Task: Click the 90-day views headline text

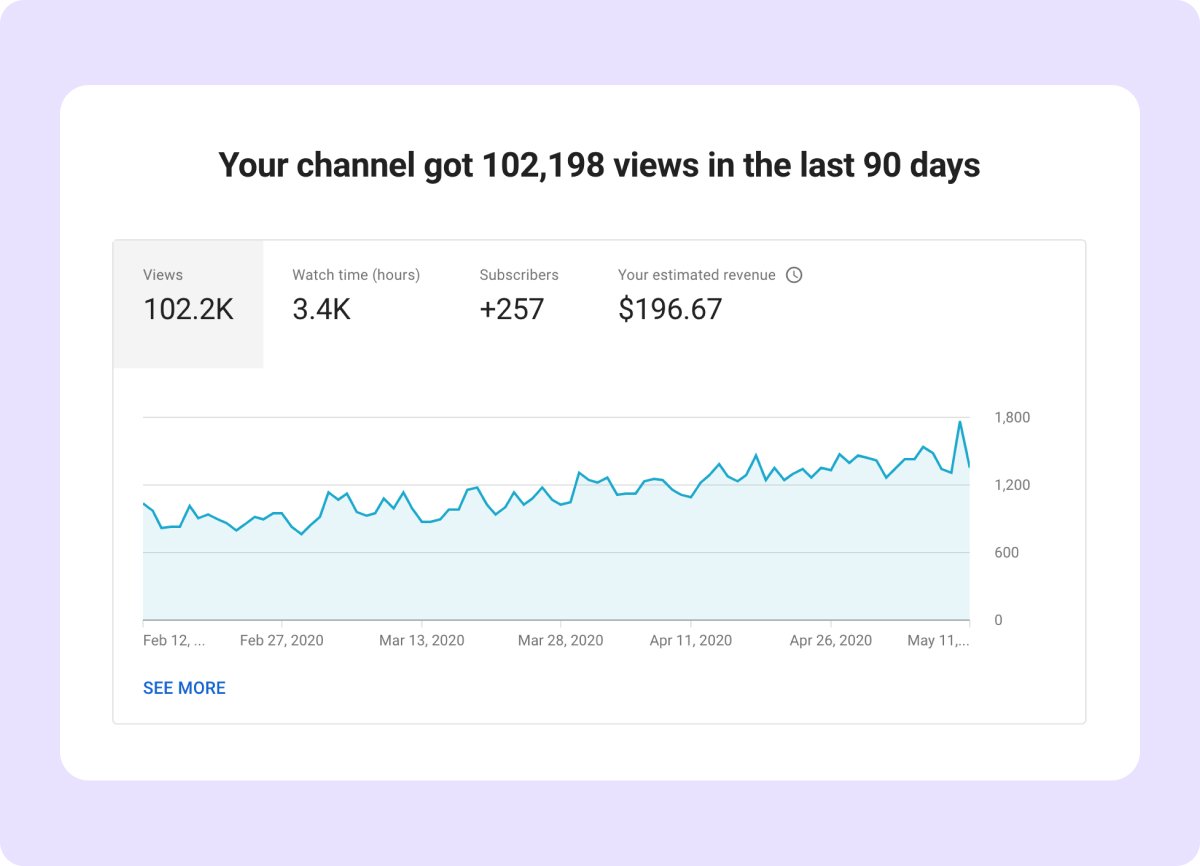Action: click(600, 165)
